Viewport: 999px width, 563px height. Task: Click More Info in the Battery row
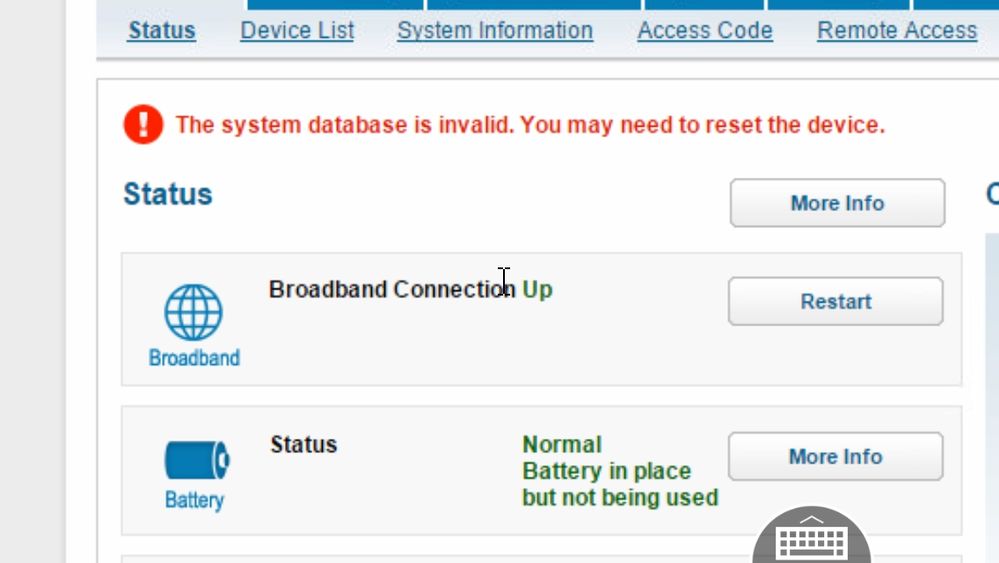pyautogui.click(x=835, y=457)
